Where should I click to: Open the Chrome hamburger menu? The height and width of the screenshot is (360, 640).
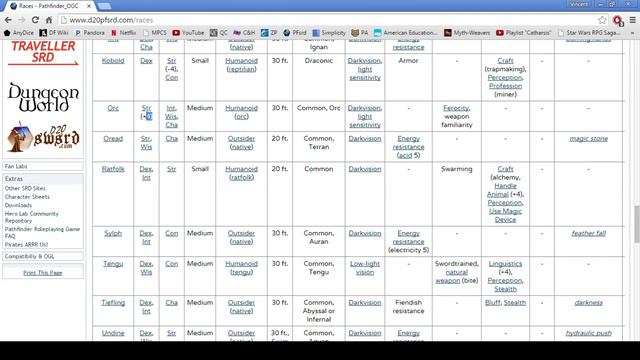click(x=632, y=20)
